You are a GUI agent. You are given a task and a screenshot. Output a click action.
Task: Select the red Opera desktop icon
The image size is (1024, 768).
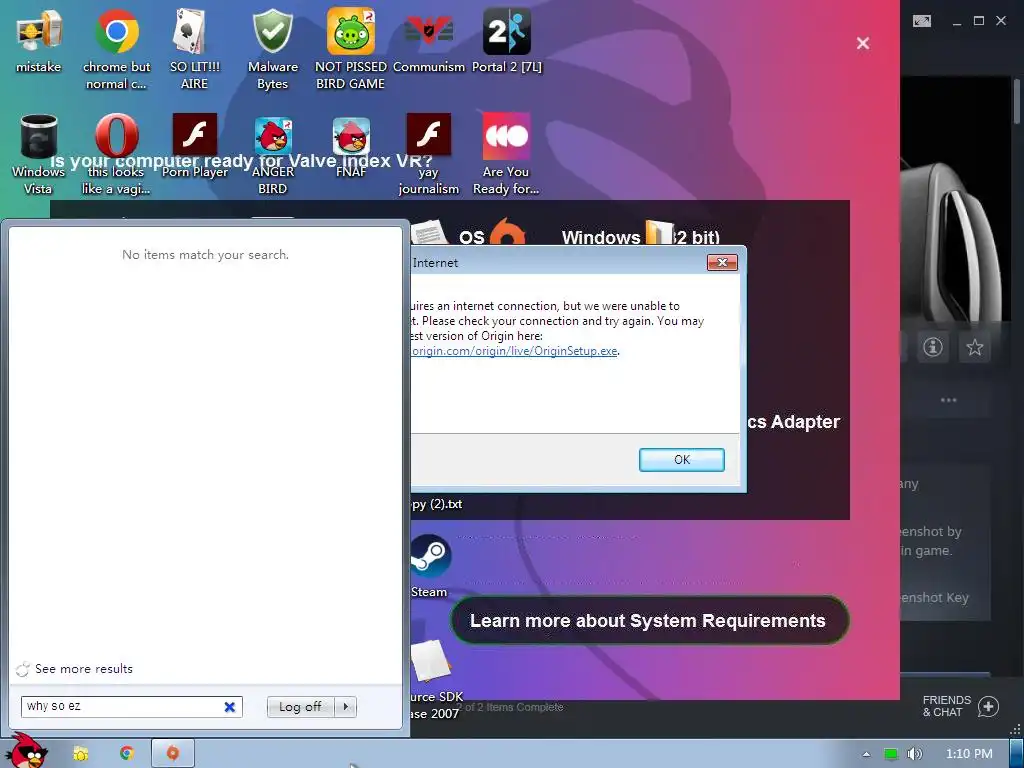pos(116,155)
